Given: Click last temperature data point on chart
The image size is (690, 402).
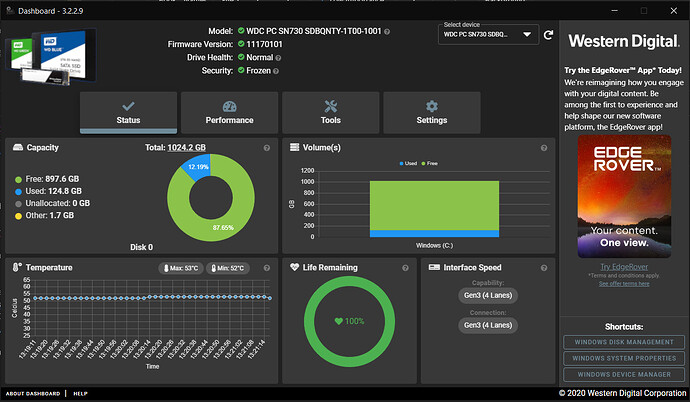Looking at the screenshot, I should [270, 298].
